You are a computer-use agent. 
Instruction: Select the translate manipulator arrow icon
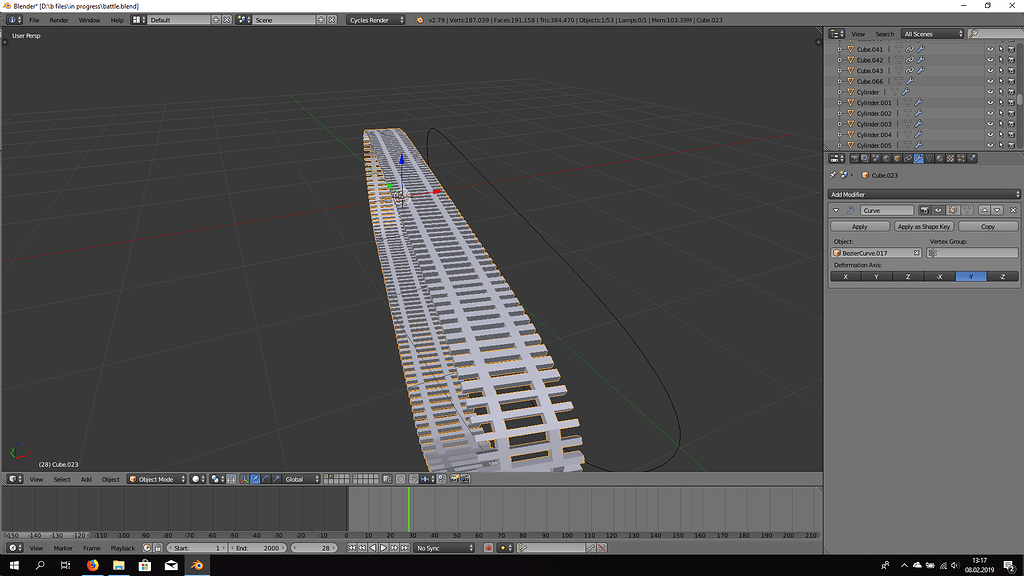coord(255,479)
